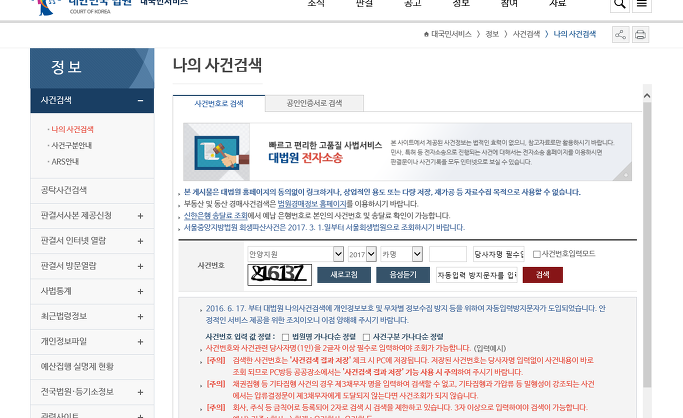Click the Court of Korea logo

[81, 6]
